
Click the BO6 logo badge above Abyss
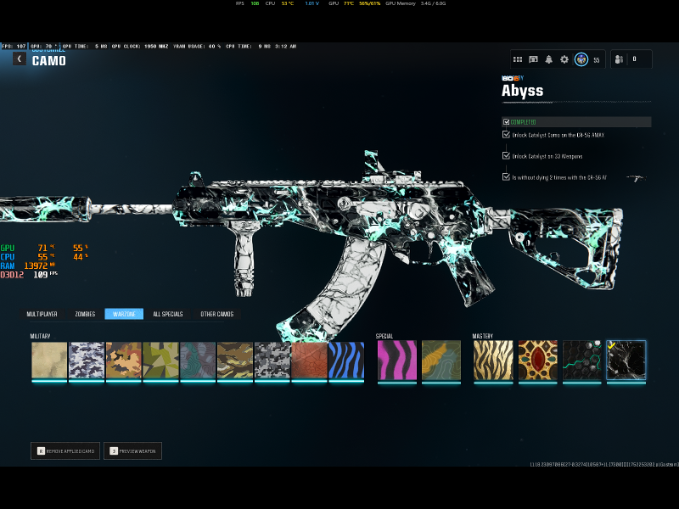pos(512,78)
